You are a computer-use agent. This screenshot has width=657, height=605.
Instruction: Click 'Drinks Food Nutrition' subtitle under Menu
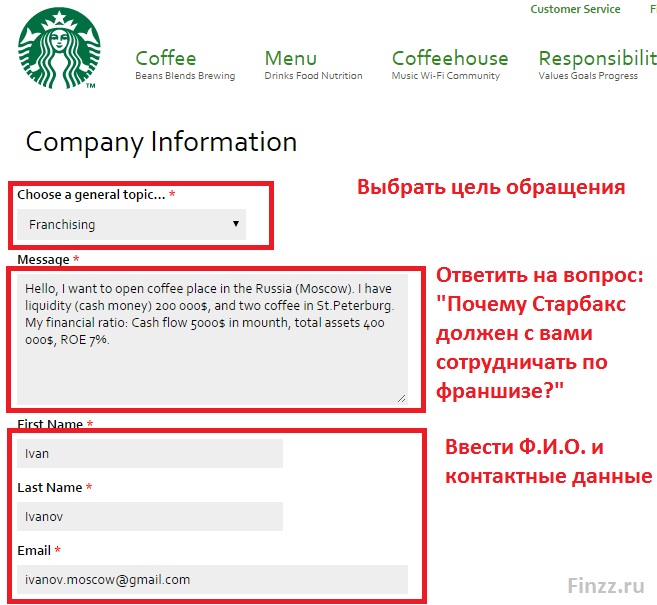point(313,76)
